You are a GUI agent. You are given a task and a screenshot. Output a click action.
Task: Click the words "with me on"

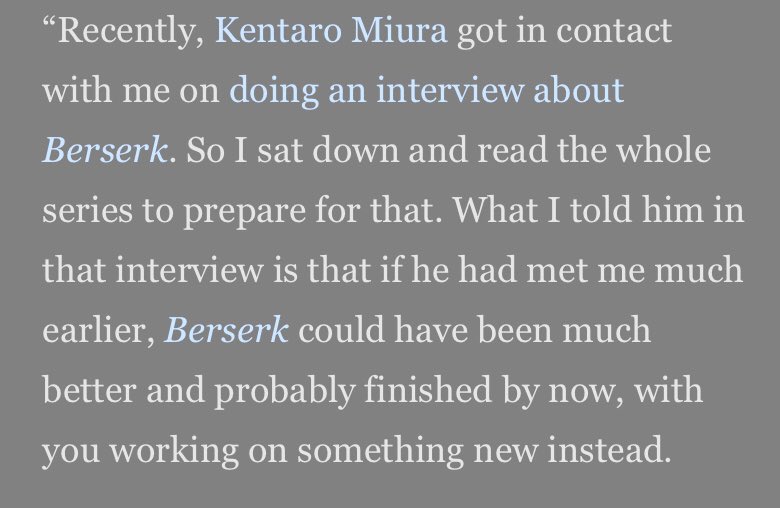point(131,91)
